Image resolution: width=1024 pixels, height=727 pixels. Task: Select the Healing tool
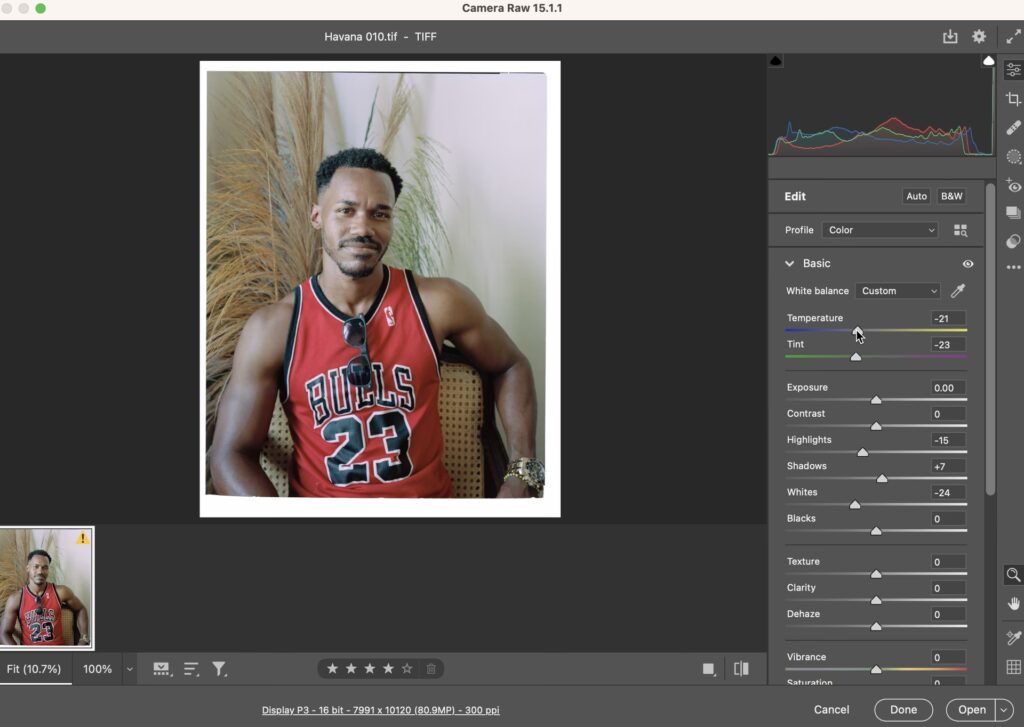click(x=1013, y=128)
